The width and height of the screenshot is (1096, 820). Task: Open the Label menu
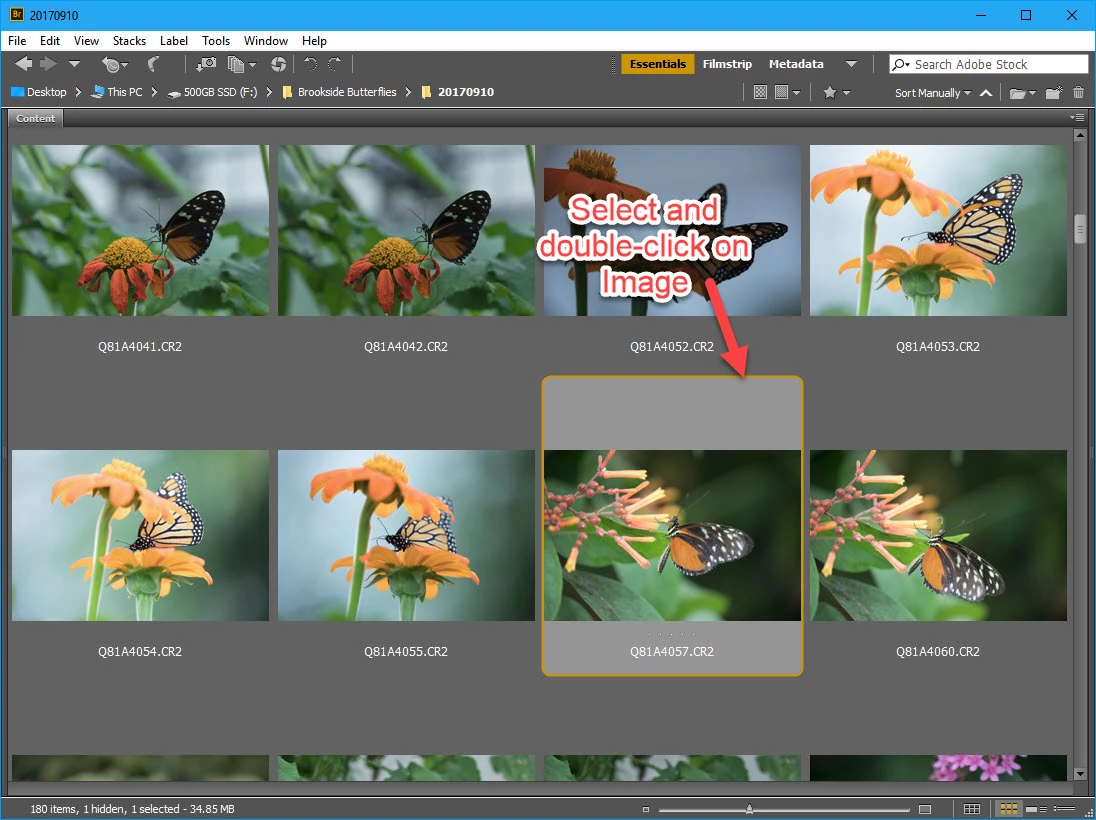tap(174, 41)
